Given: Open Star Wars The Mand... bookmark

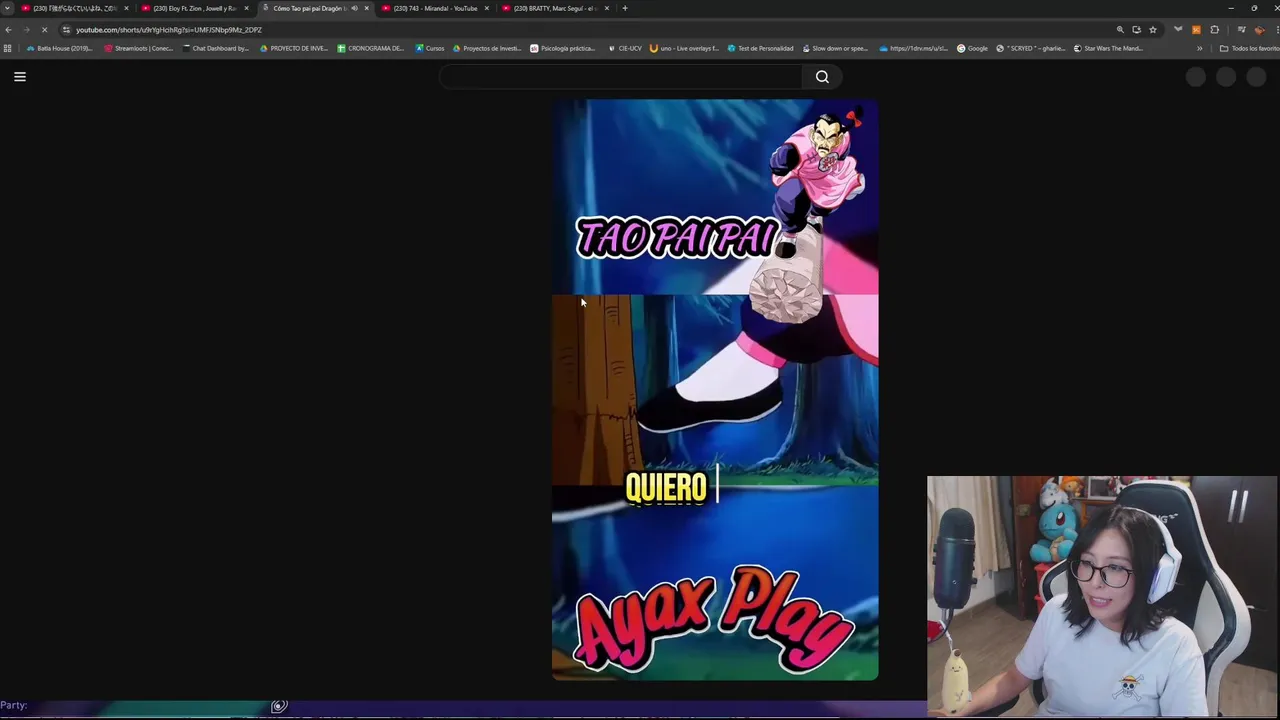Looking at the screenshot, I should (x=1108, y=48).
